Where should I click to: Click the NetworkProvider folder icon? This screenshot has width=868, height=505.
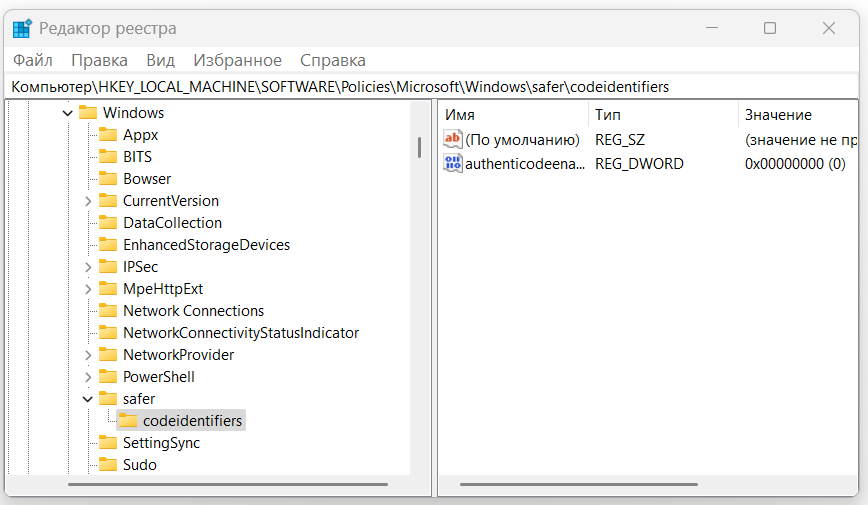(108, 354)
